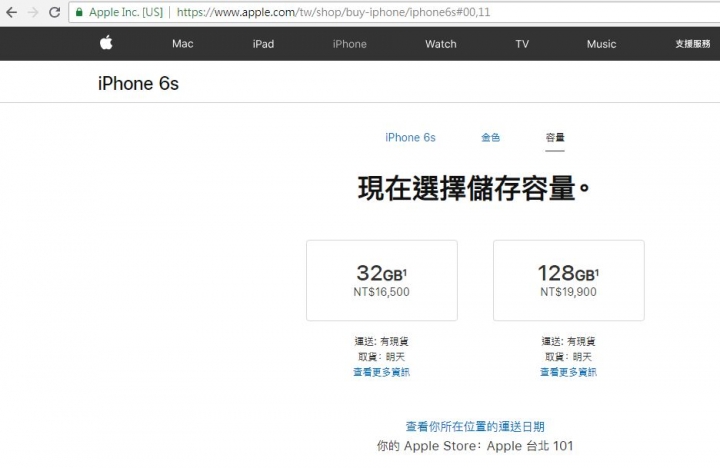Click the green secure padlock icon
Image resolution: width=720 pixels, height=468 pixels.
point(79,12)
